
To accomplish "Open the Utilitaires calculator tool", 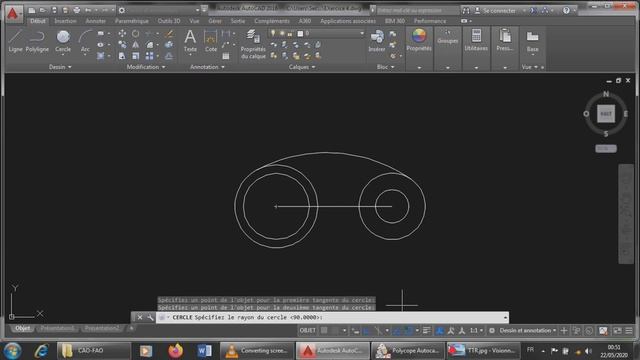I will pos(476,40).
